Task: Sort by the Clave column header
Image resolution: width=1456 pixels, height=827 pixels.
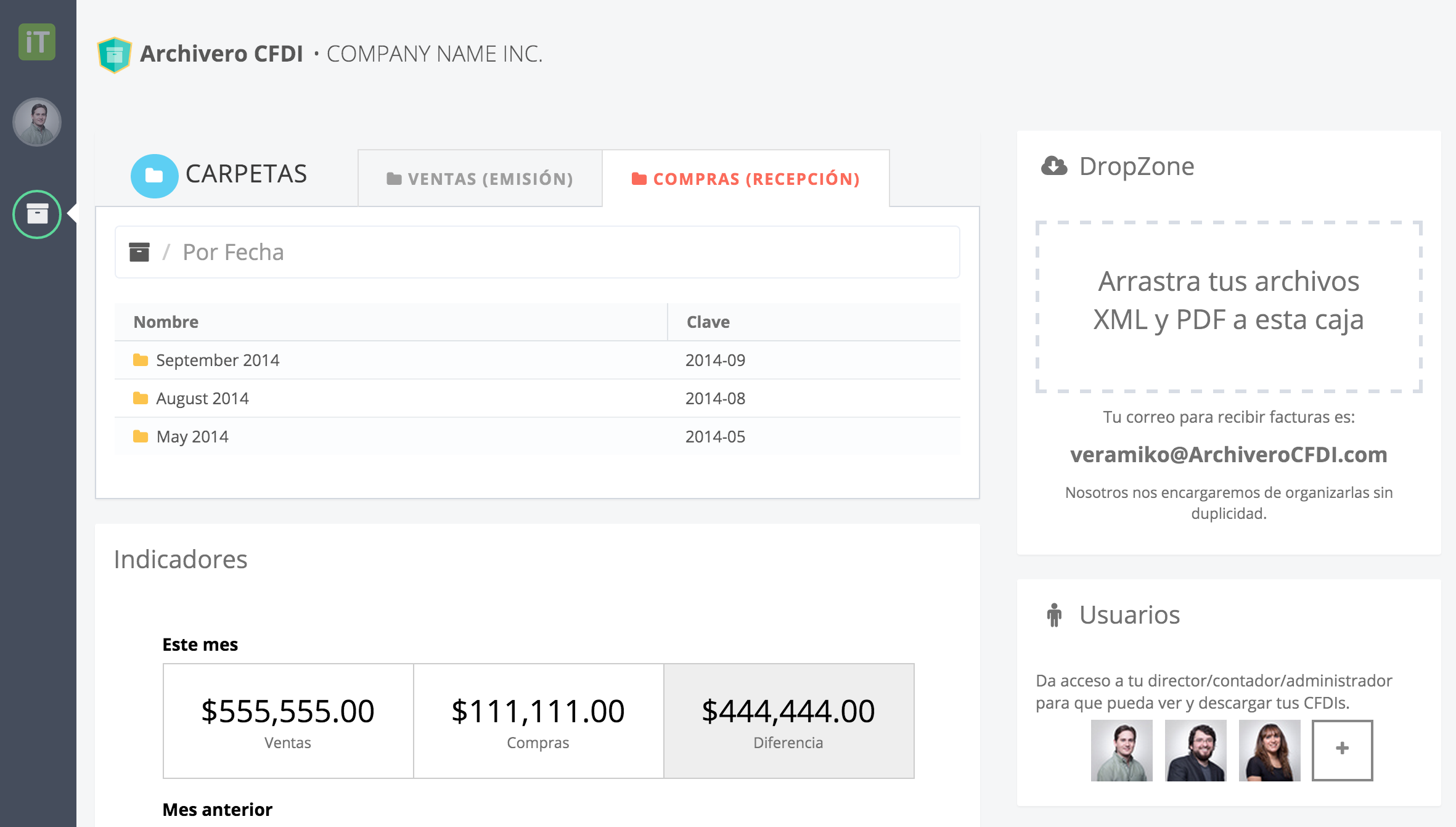Action: 708,322
